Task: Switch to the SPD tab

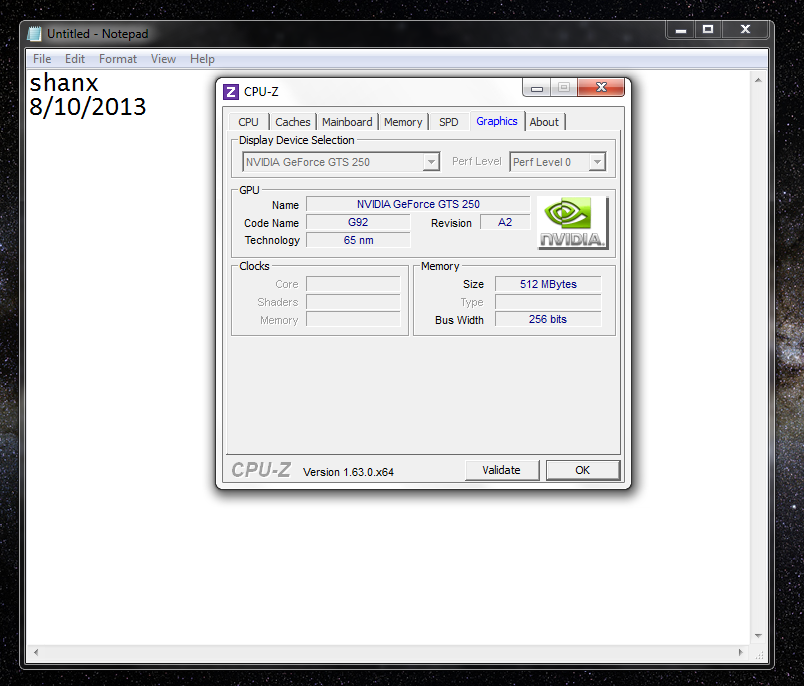Action: tap(449, 122)
